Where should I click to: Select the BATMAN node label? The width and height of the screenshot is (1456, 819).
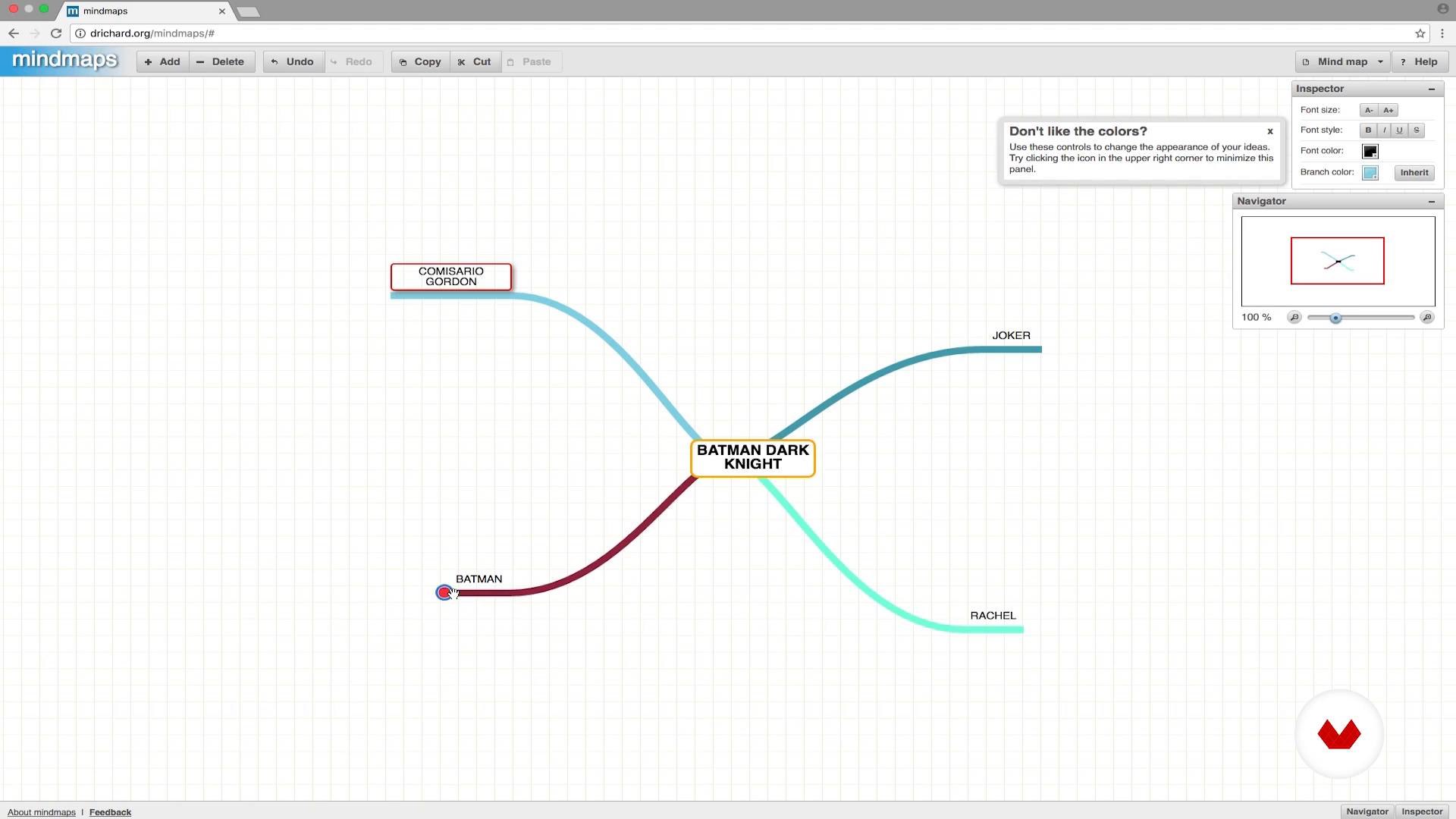pos(479,579)
